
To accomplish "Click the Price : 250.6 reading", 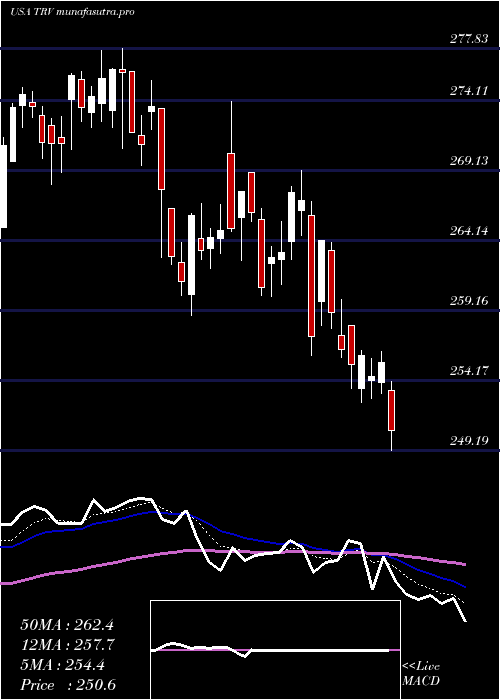I will [x=70, y=685].
